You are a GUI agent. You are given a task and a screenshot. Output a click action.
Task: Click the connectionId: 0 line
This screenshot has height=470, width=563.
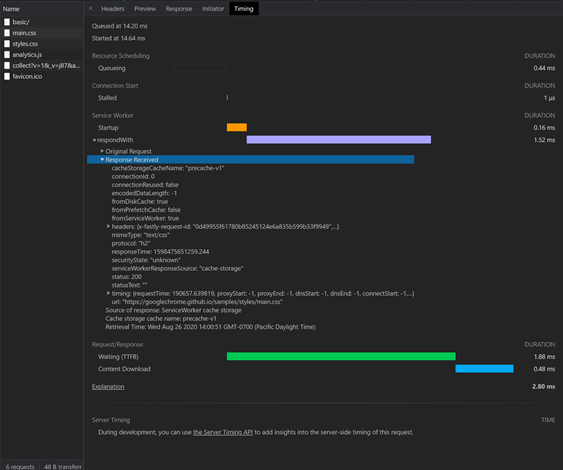pos(133,176)
